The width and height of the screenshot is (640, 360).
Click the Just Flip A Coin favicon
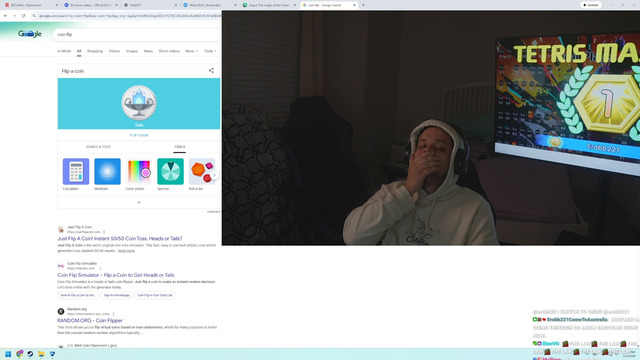click(61, 229)
